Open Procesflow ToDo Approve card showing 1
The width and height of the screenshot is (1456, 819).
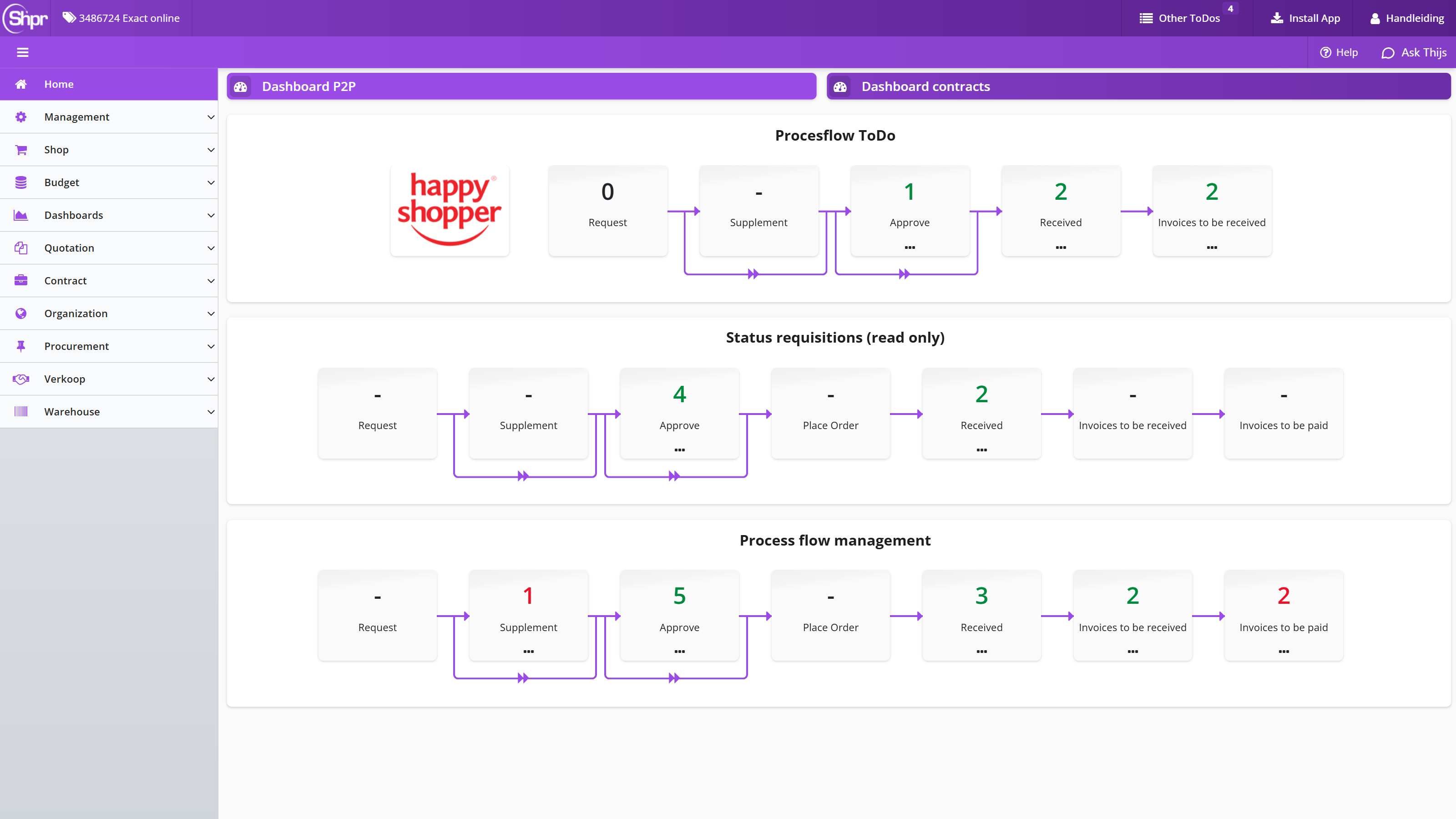click(910, 211)
